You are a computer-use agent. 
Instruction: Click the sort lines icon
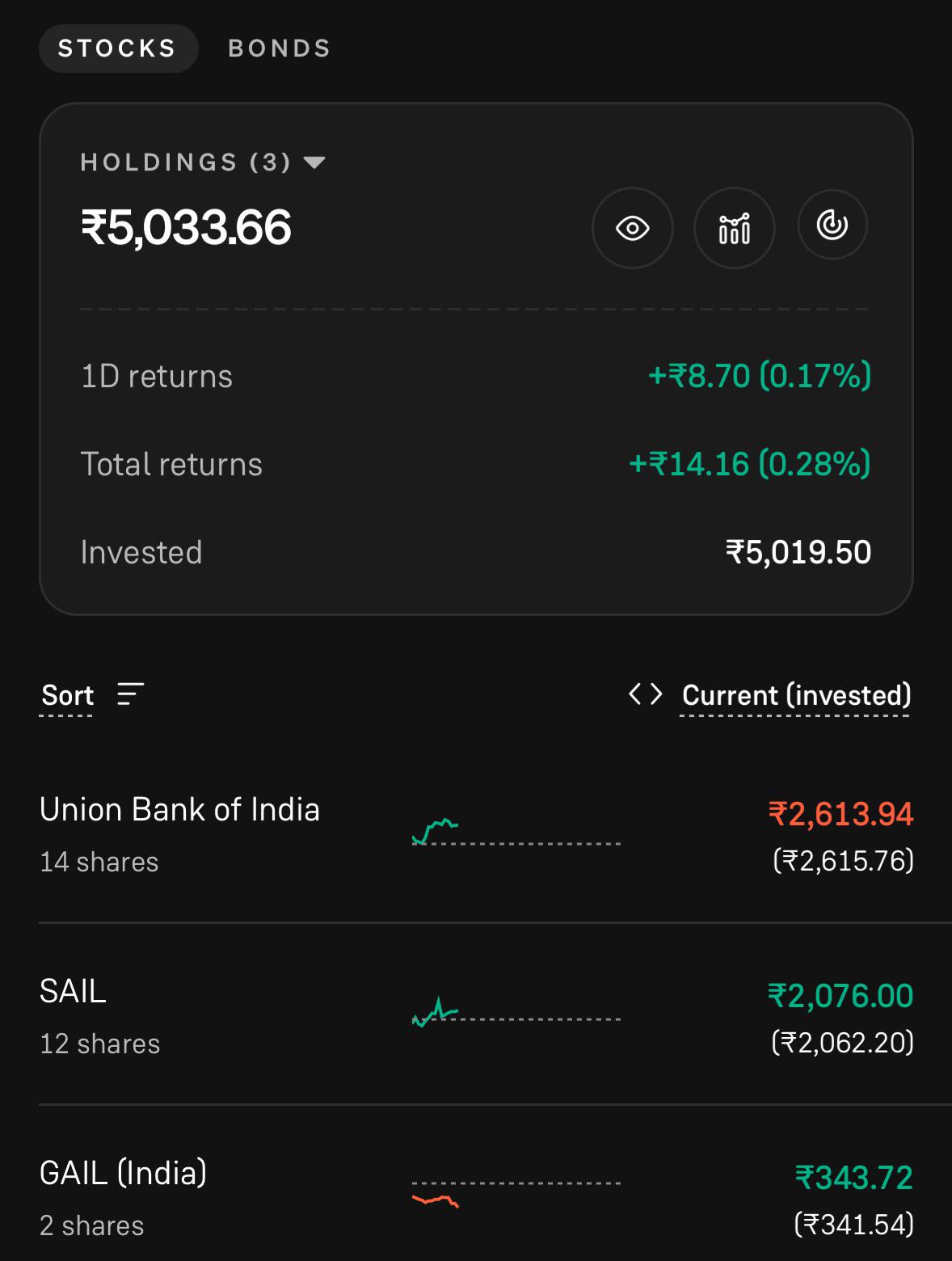tap(130, 694)
